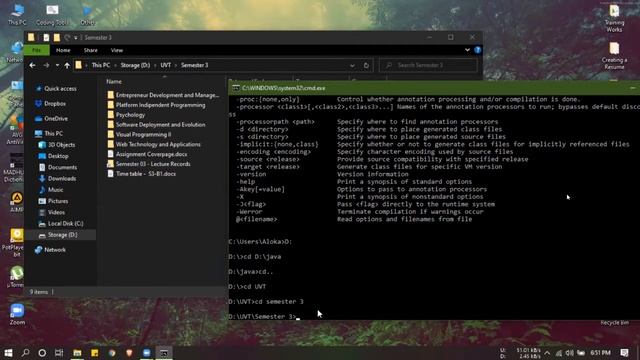Click the Search Semester 3 field
Screen dimensions: 640x360
coord(428,65)
